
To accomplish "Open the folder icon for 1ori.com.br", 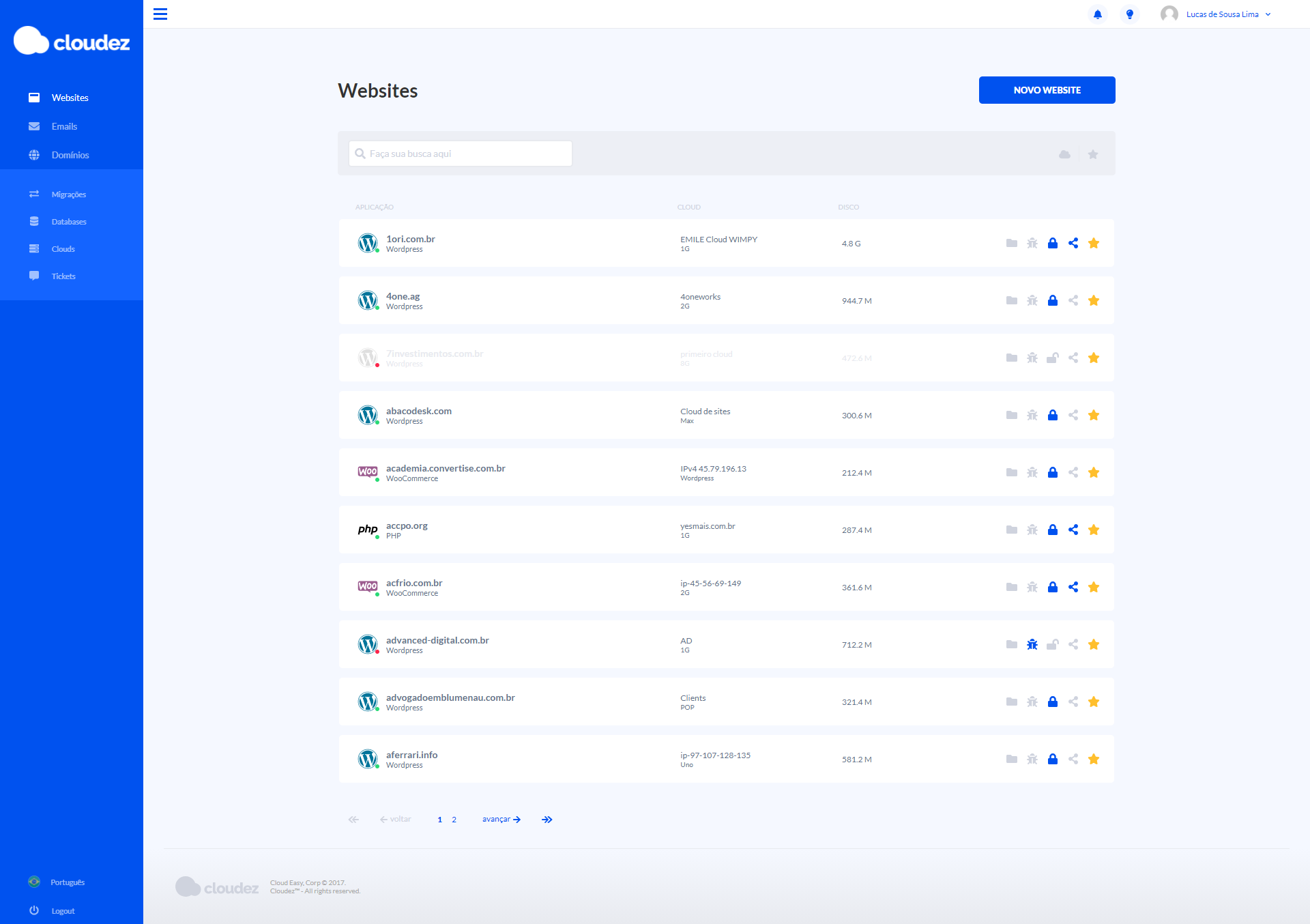I will [x=1012, y=243].
